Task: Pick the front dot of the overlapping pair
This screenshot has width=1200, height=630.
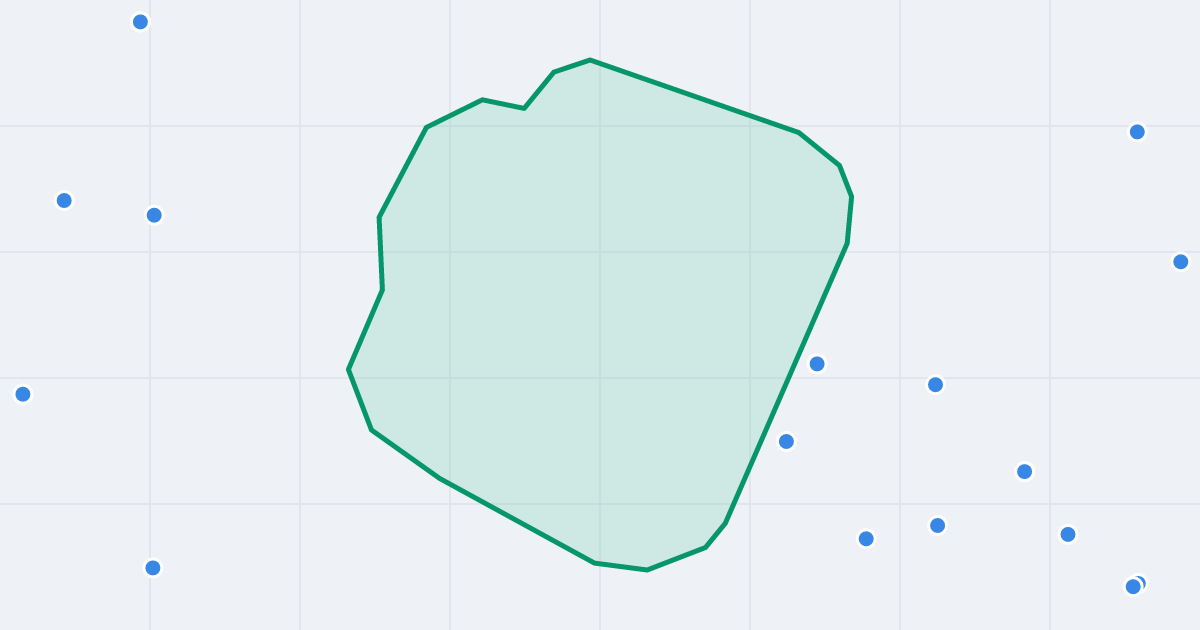Action: pyautogui.click(x=1133, y=587)
